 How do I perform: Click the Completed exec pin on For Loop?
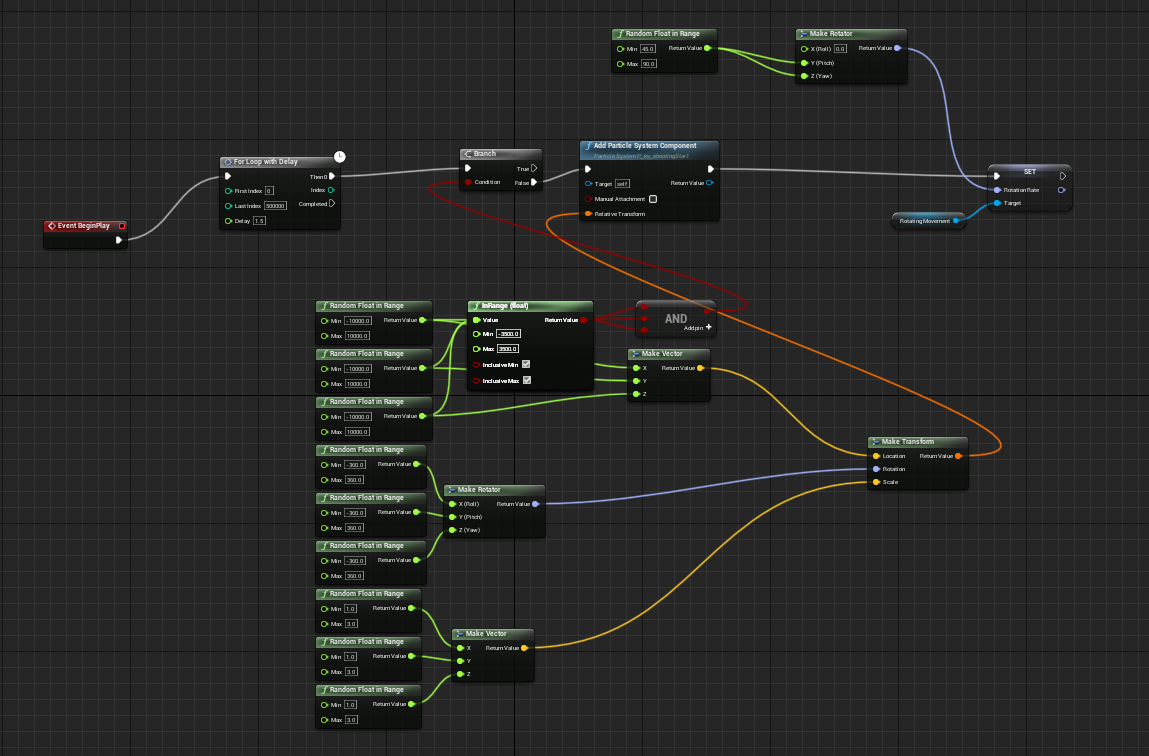[x=332, y=204]
